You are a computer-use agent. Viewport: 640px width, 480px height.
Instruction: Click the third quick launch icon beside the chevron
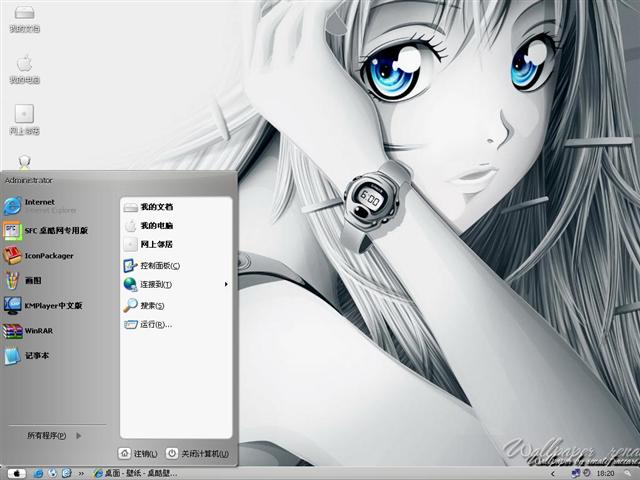(x=67, y=473)
